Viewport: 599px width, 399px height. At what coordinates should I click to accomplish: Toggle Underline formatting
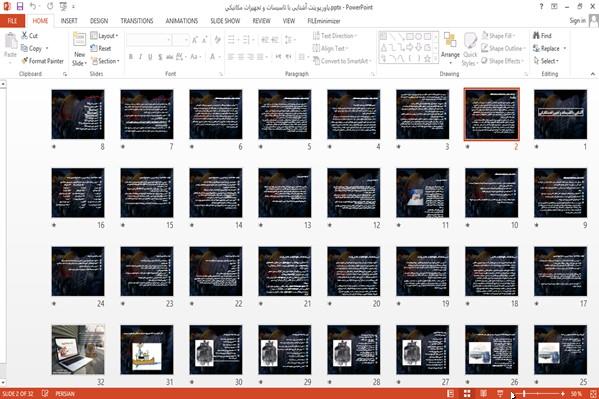150,57
